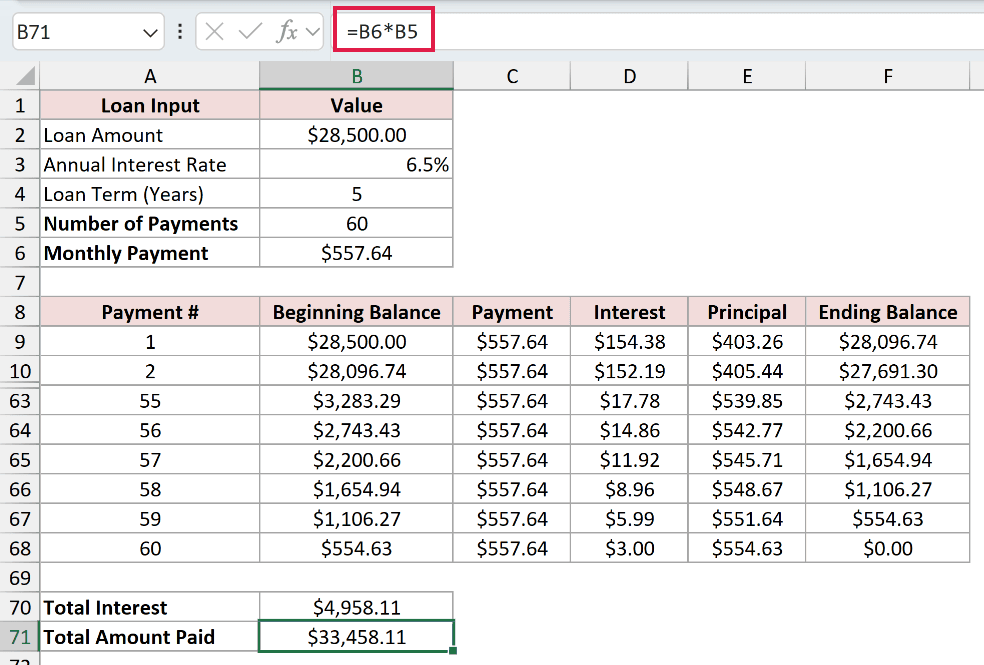Select the Loan Amount value $28,500.00 in row 2

coord(356,135)
